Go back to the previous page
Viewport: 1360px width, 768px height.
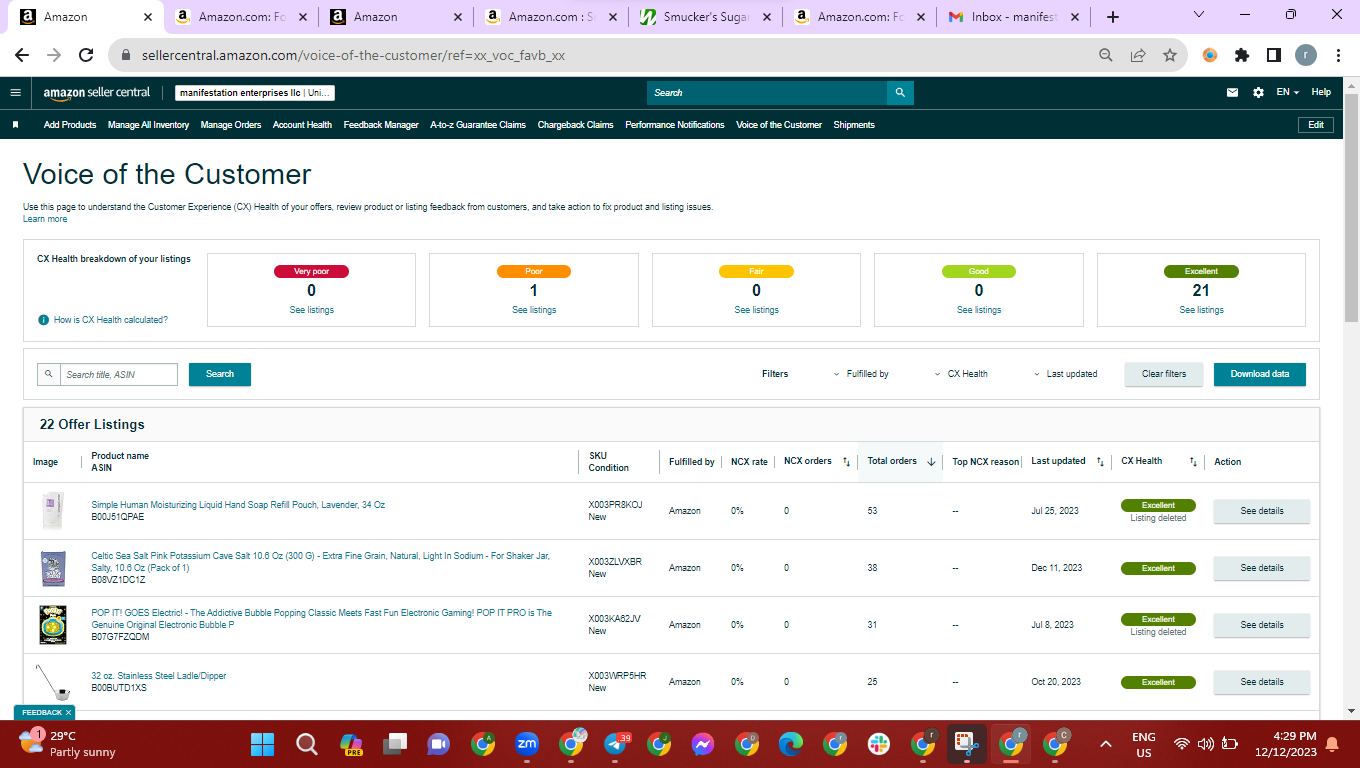tap(22, 56)
